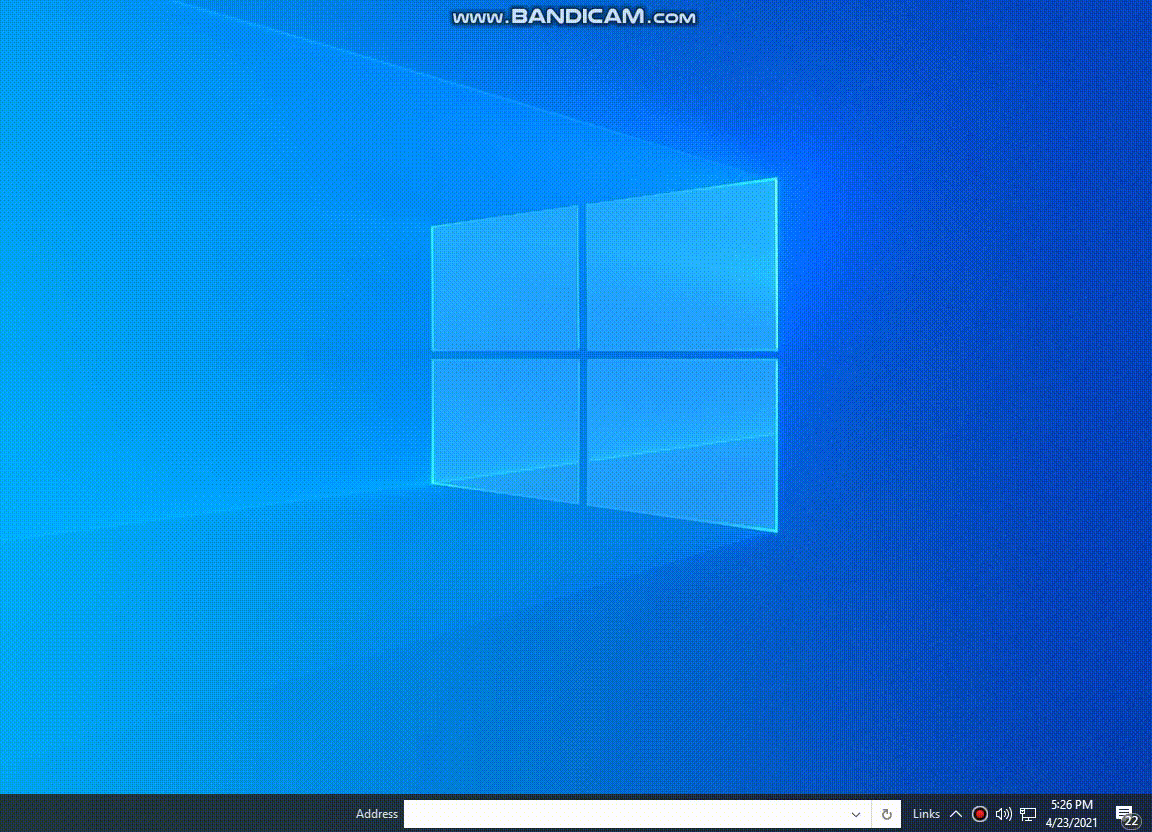Open the network tray icon
1152x832 pixels.
coord(1028,814)
